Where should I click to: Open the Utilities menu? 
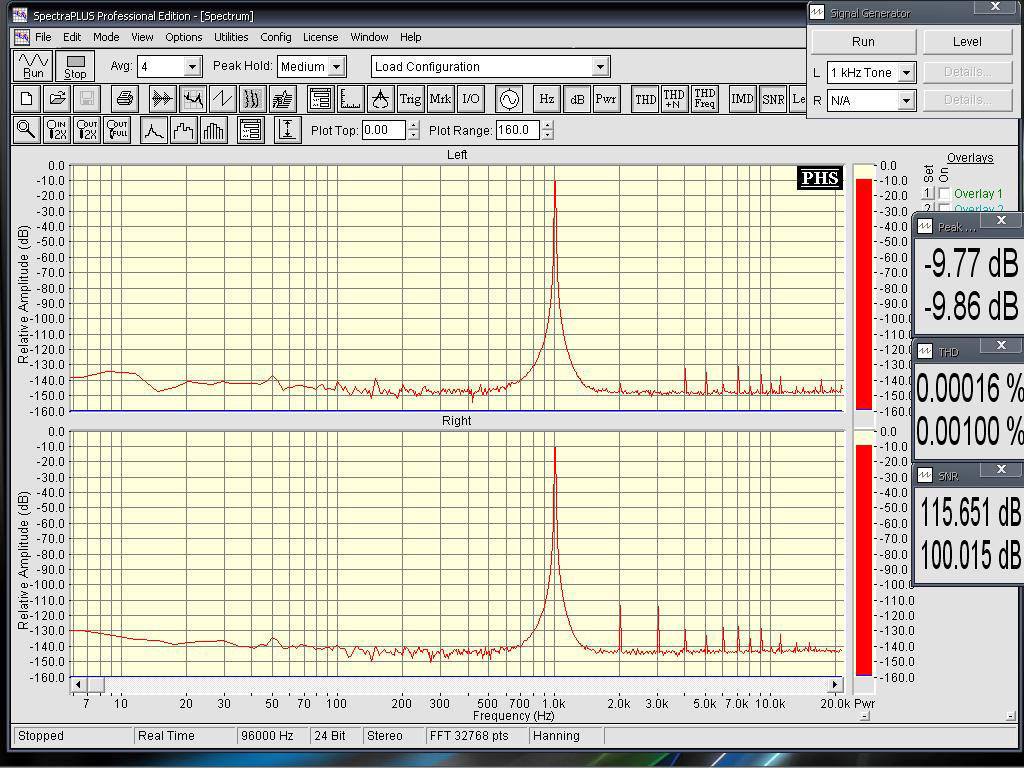click(x=231, y=37)
